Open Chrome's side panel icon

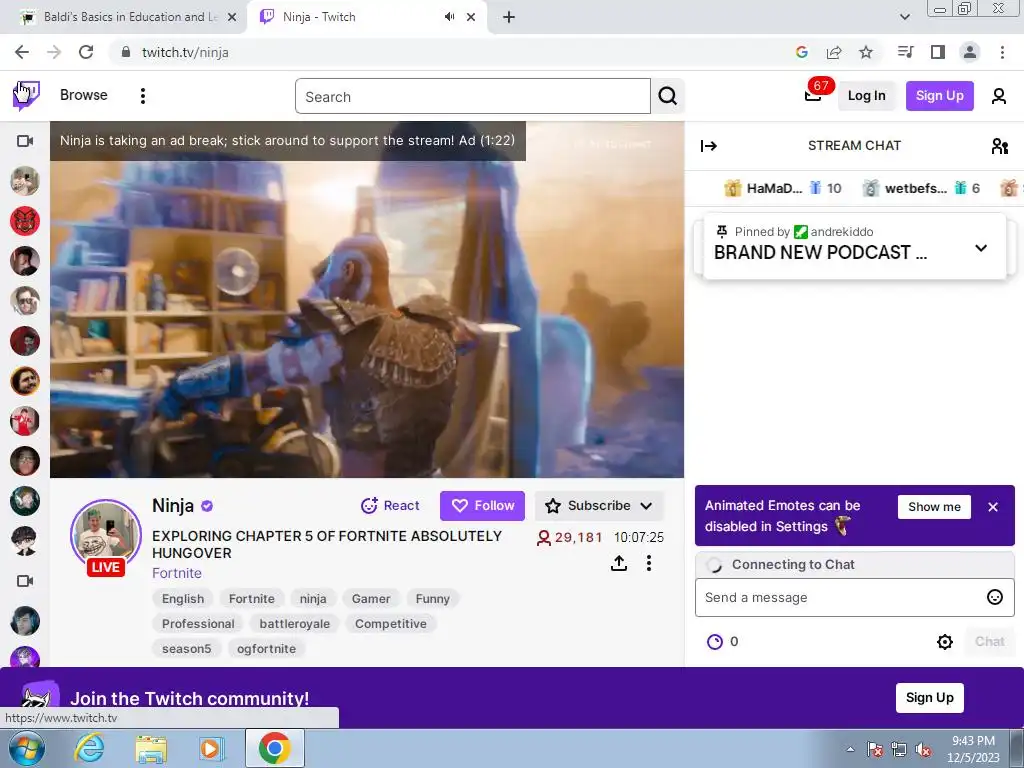(938, 52)
